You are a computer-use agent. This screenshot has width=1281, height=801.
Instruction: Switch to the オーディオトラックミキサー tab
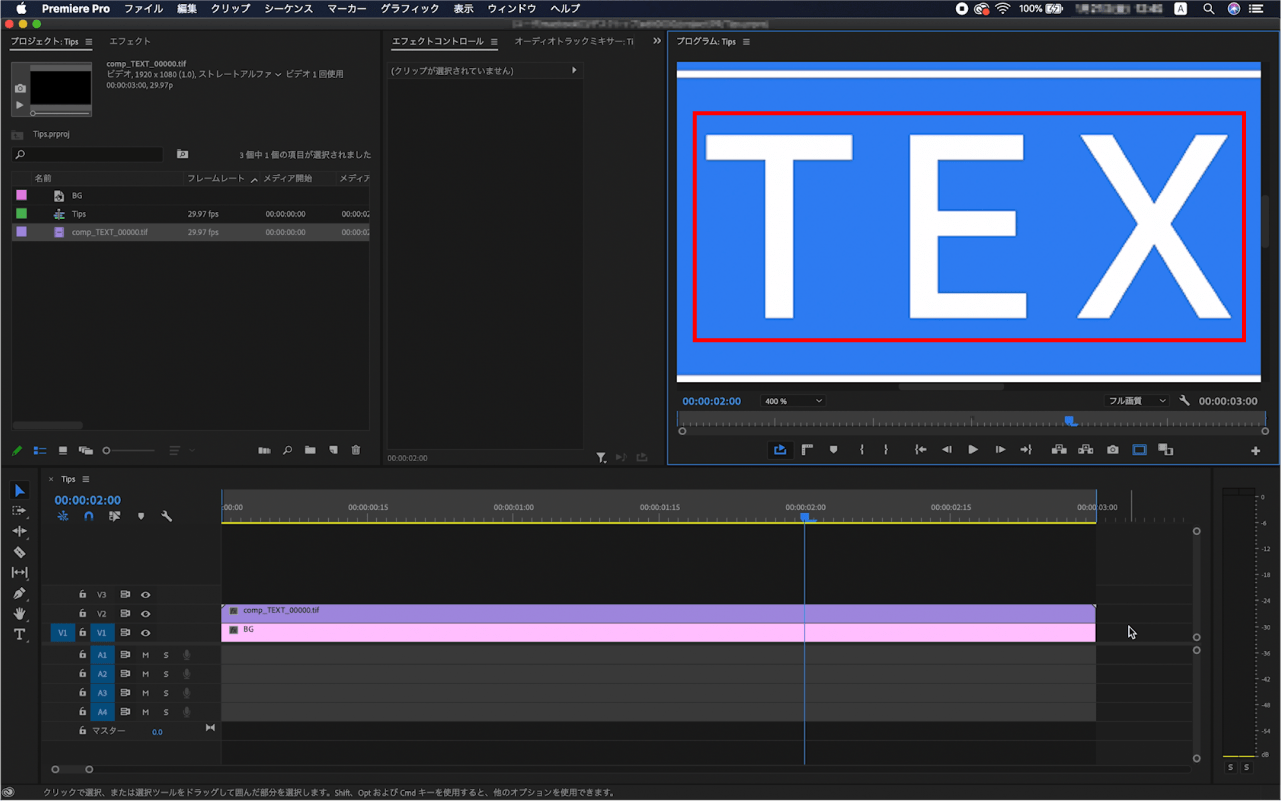574,41
